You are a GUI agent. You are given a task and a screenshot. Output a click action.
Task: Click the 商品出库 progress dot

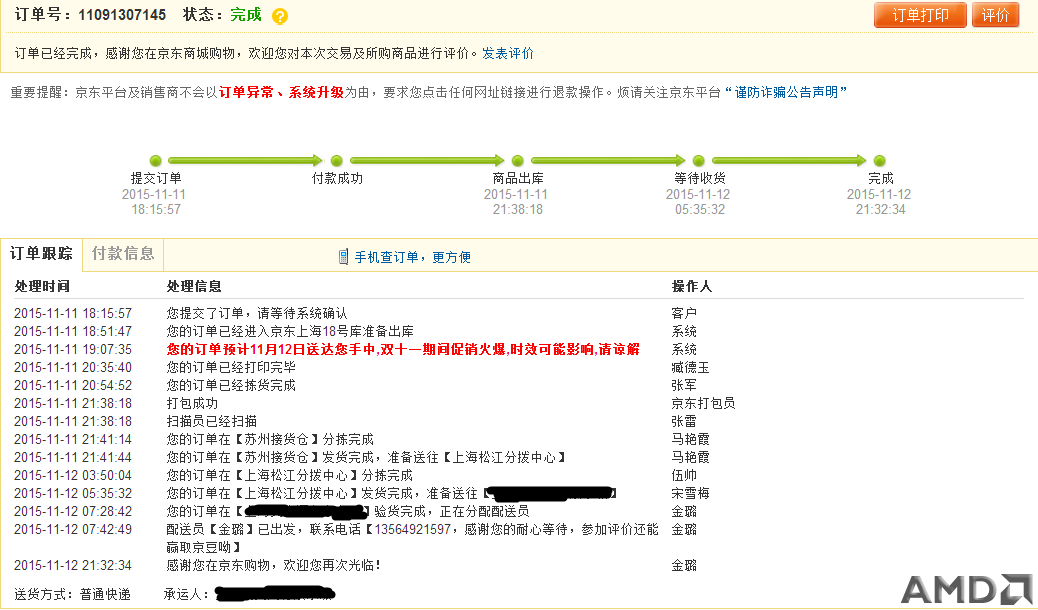coord(518,161)
